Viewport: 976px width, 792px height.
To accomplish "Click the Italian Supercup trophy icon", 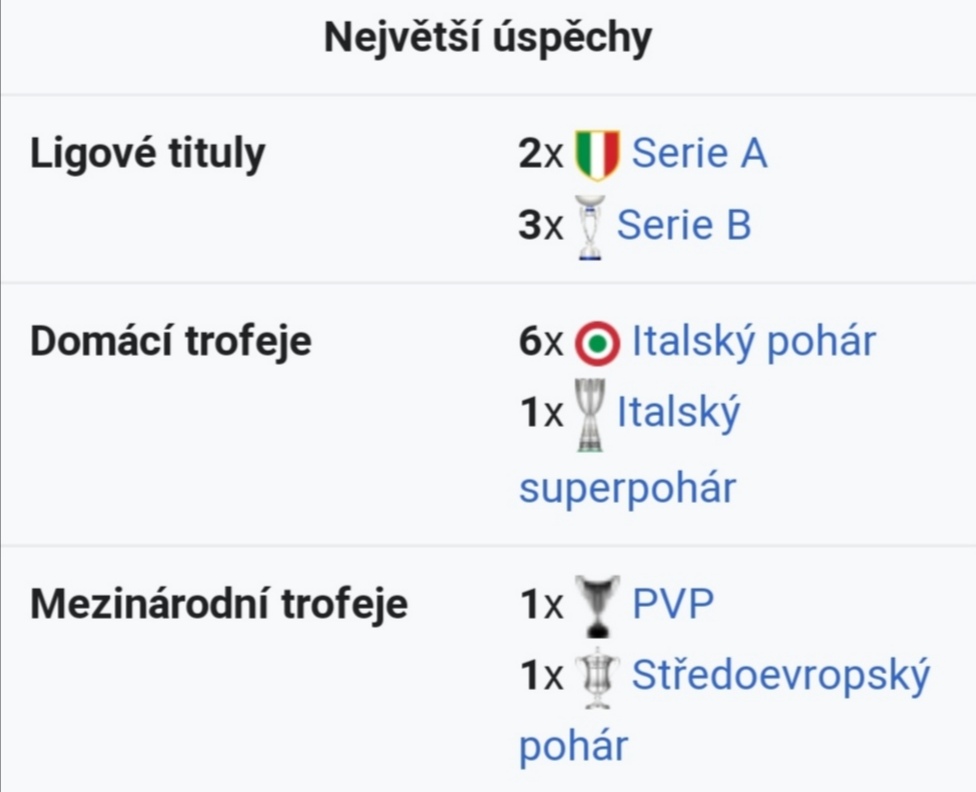I will (x=590, y=415).
